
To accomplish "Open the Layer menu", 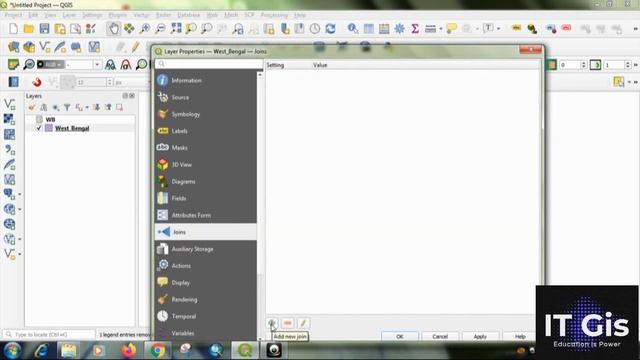I will (69, 15).
